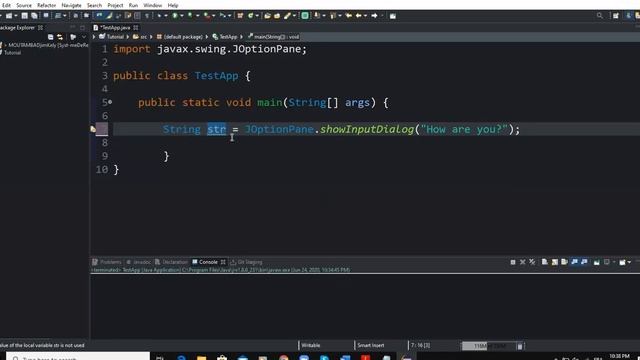Open the Window menu
Screen dimensions: 640x360
[x=153, y=5]
